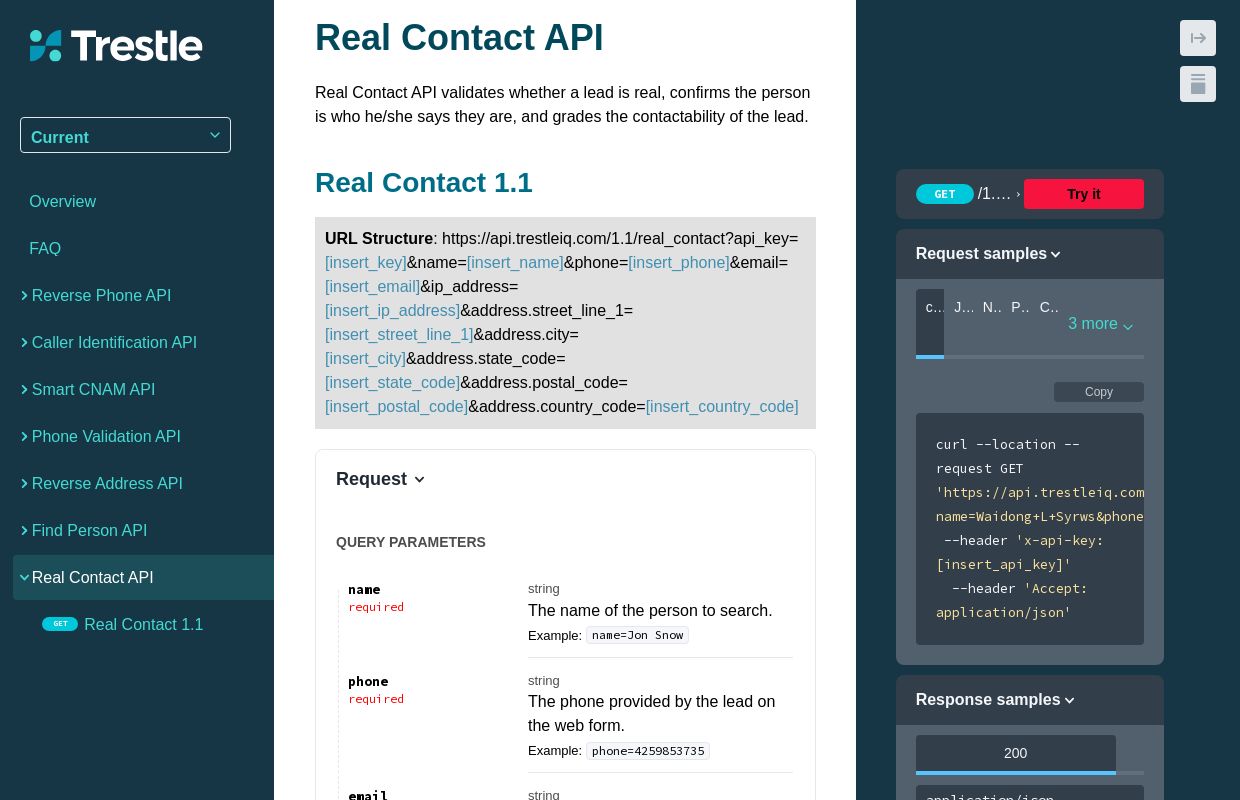The height and width of the screenshot is (800, 1240).
Task: Click the [insert_street_line_1] placeholder link
Action: click(x=399, y=335)
